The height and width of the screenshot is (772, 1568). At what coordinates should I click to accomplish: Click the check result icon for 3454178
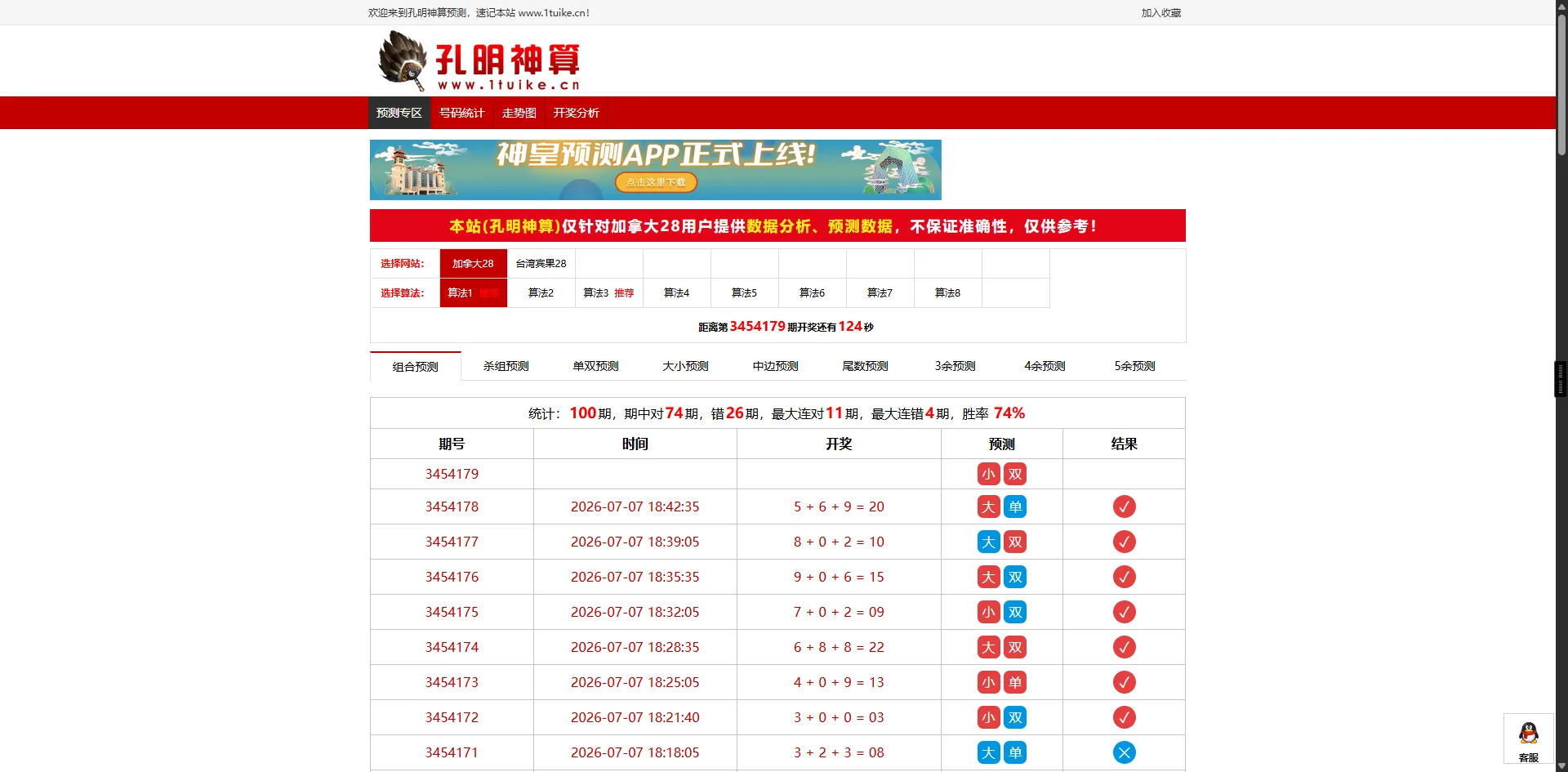(x=1124, y=506)
